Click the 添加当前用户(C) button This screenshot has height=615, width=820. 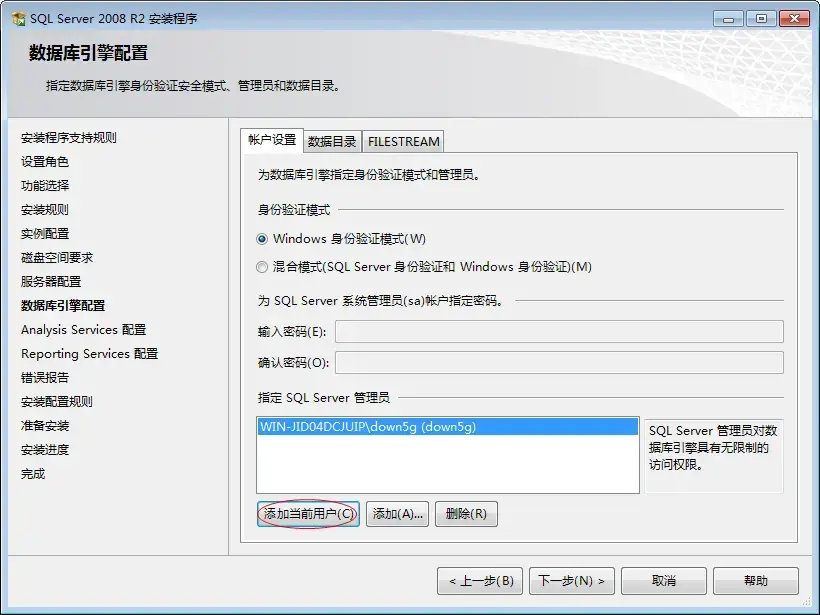(309, 514)
